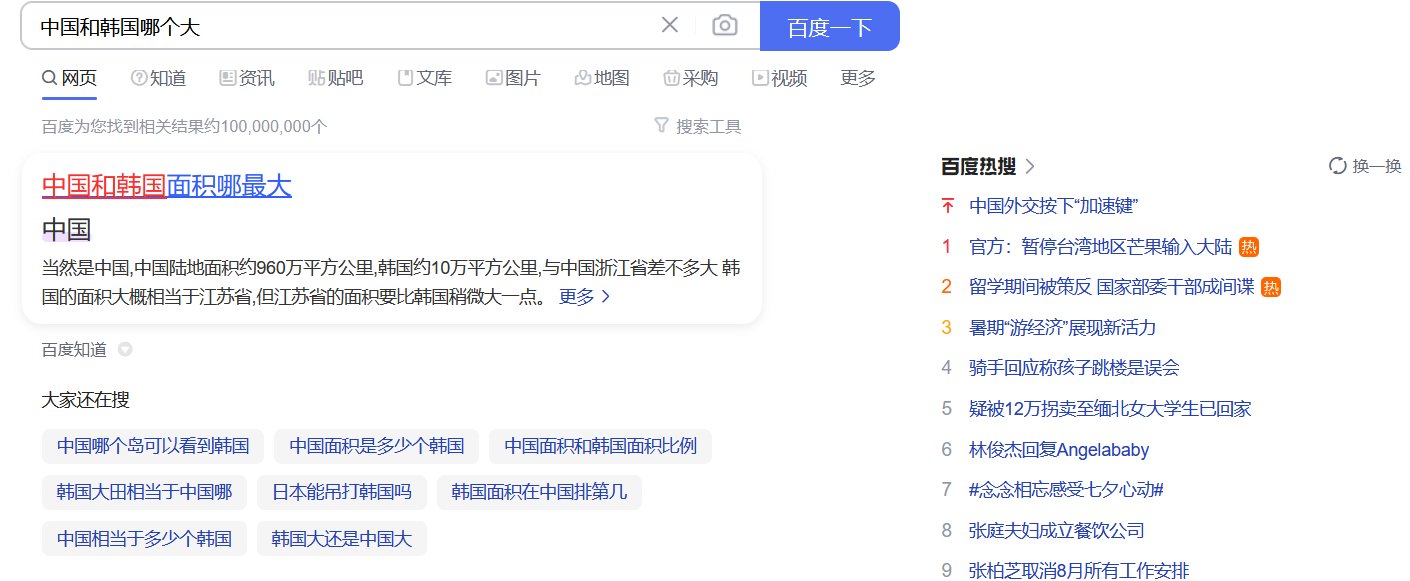Click the 百度知道 source label

(74, 350)
